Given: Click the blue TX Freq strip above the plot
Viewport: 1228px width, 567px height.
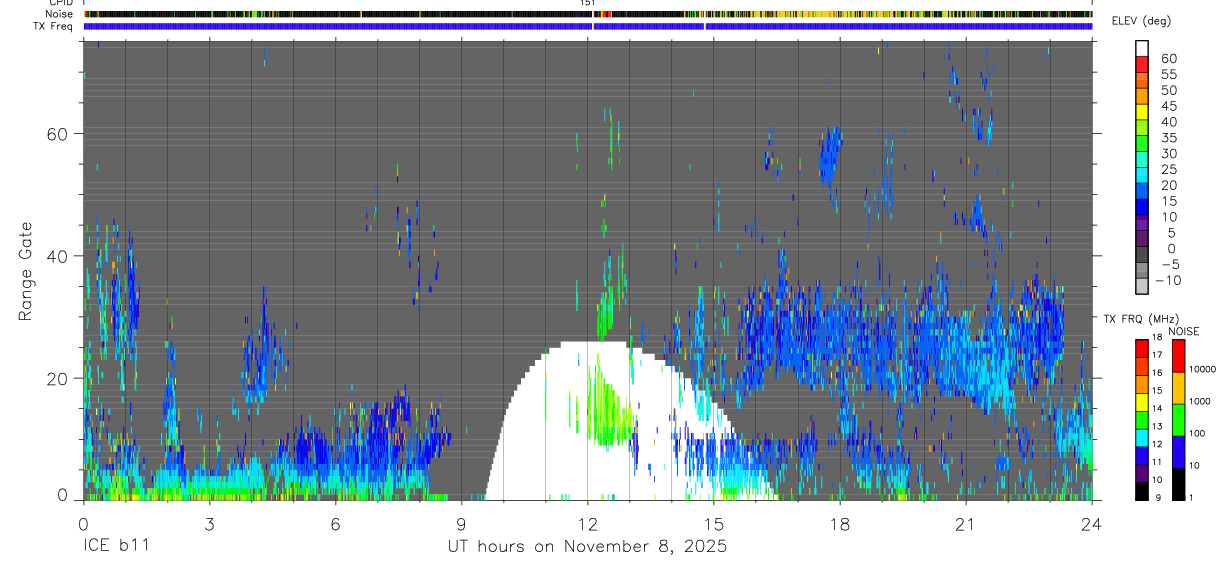Looking at the screenshot, I should 588,26.
